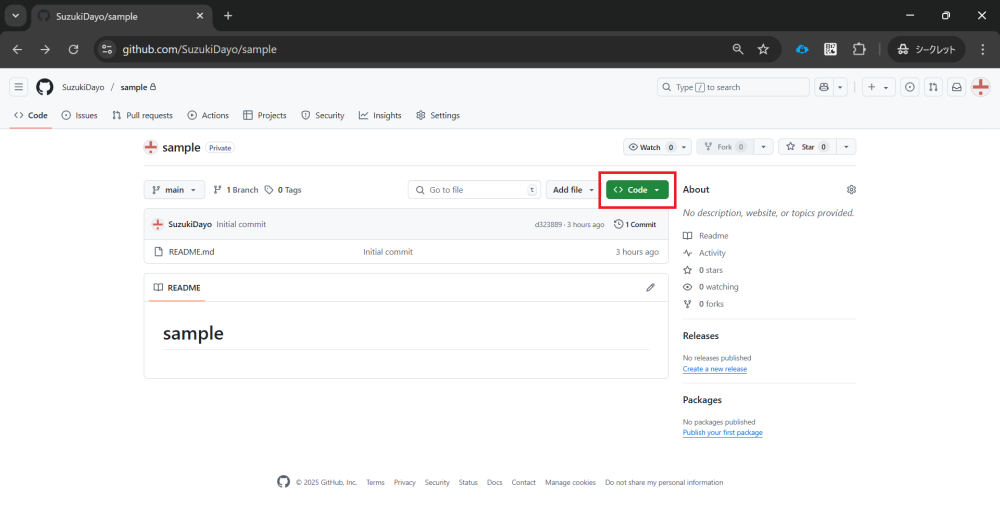Open the About settings gear icon
Screen dimensions: 1000x525
click(851, 190)
